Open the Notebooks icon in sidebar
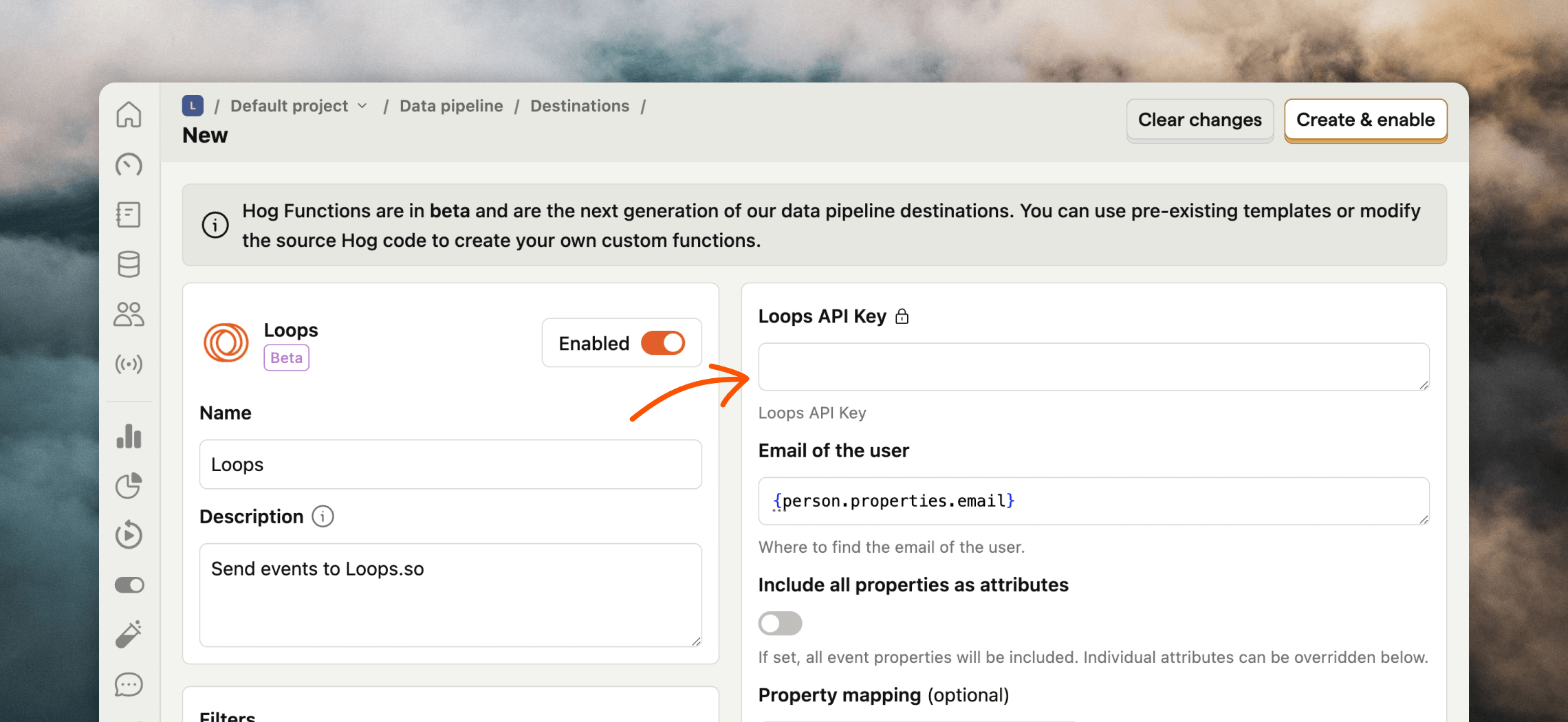 129,215
